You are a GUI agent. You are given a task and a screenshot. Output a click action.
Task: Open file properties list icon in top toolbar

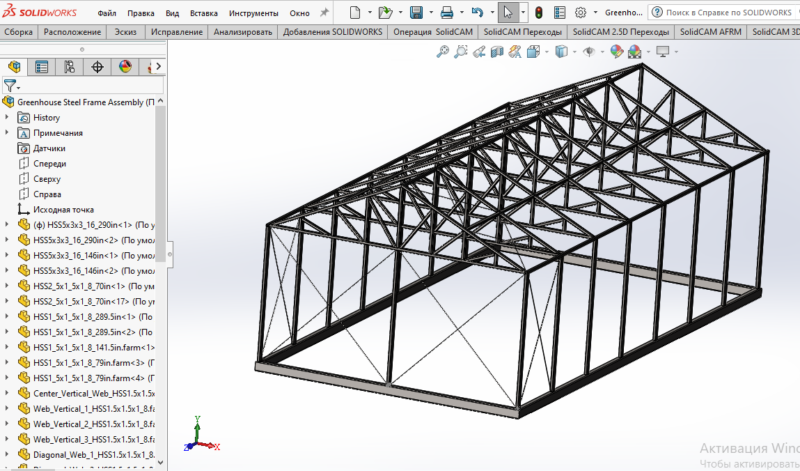point(560,12)
